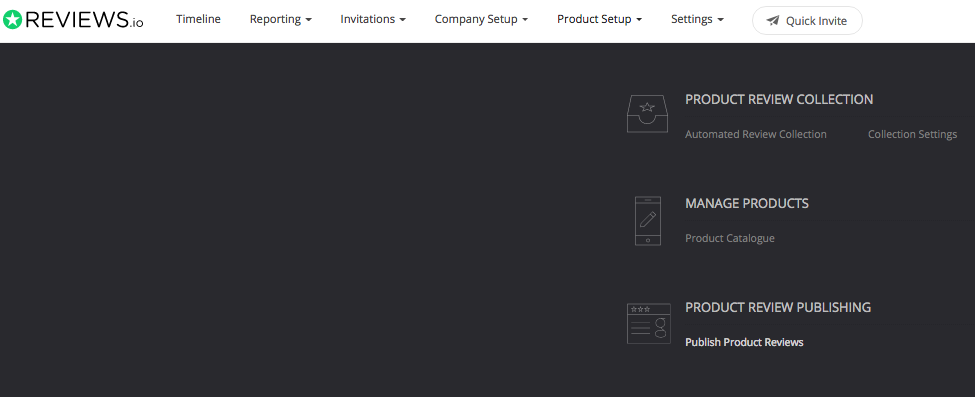Open the Timeline page
This screenshot has width=975, height=397.
(x=198, y=19)
